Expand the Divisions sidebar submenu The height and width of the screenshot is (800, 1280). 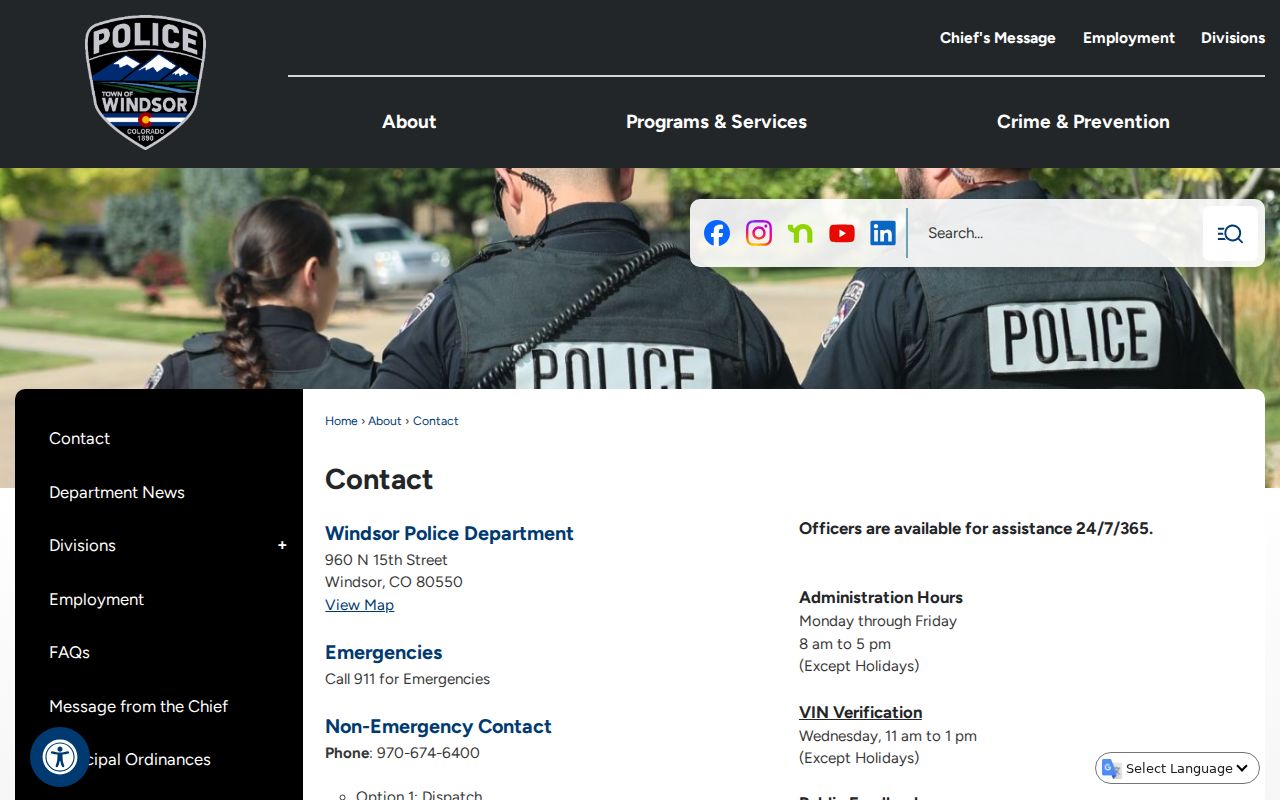click(282, 545)
